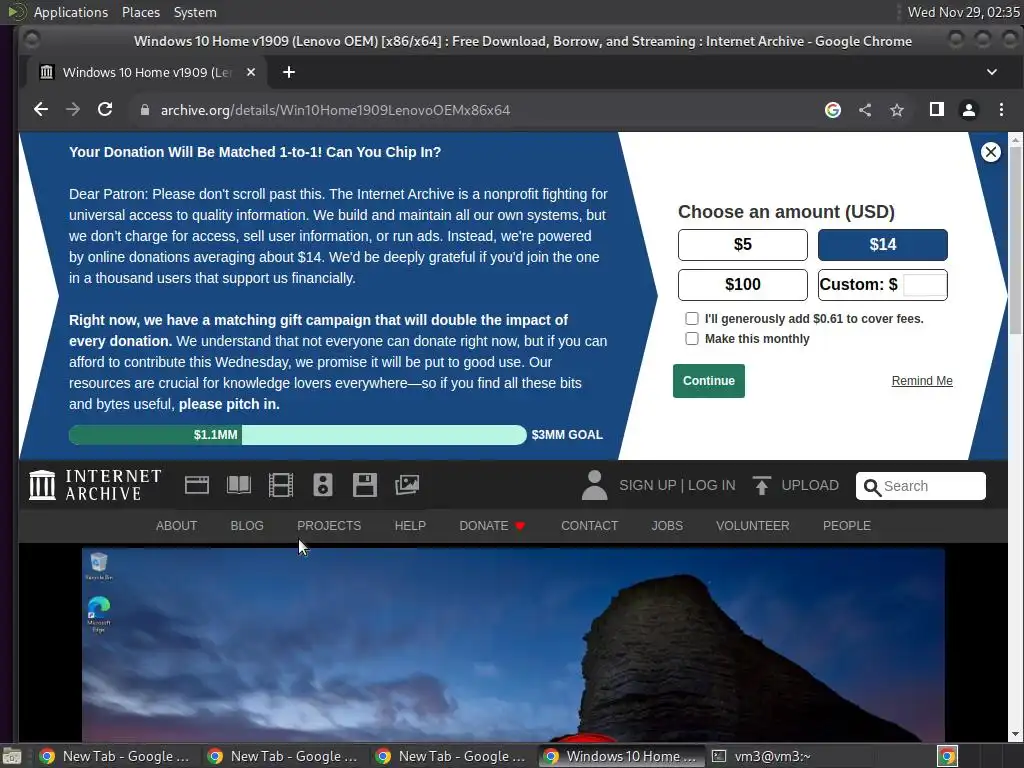This screenshot has height=768, width=1024.
Task: Open the Software floppy icon
Action: (x=364, y=485)
